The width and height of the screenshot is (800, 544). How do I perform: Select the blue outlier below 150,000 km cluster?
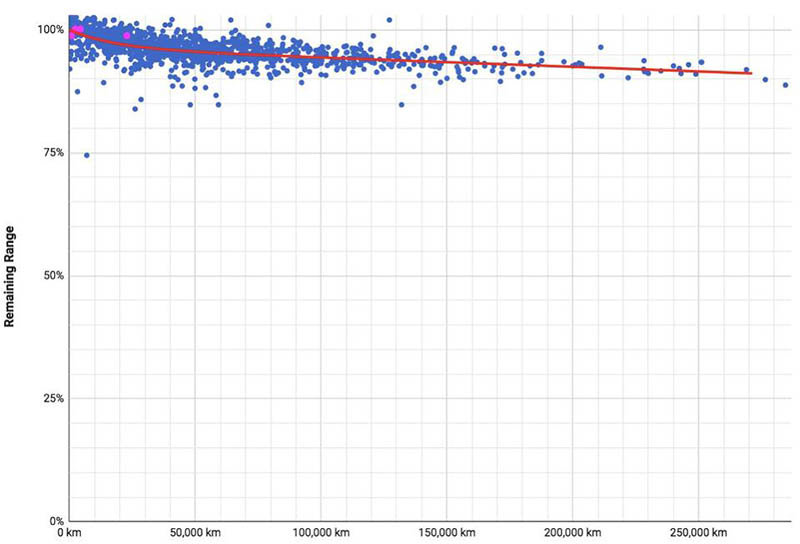tap(401, 104)
